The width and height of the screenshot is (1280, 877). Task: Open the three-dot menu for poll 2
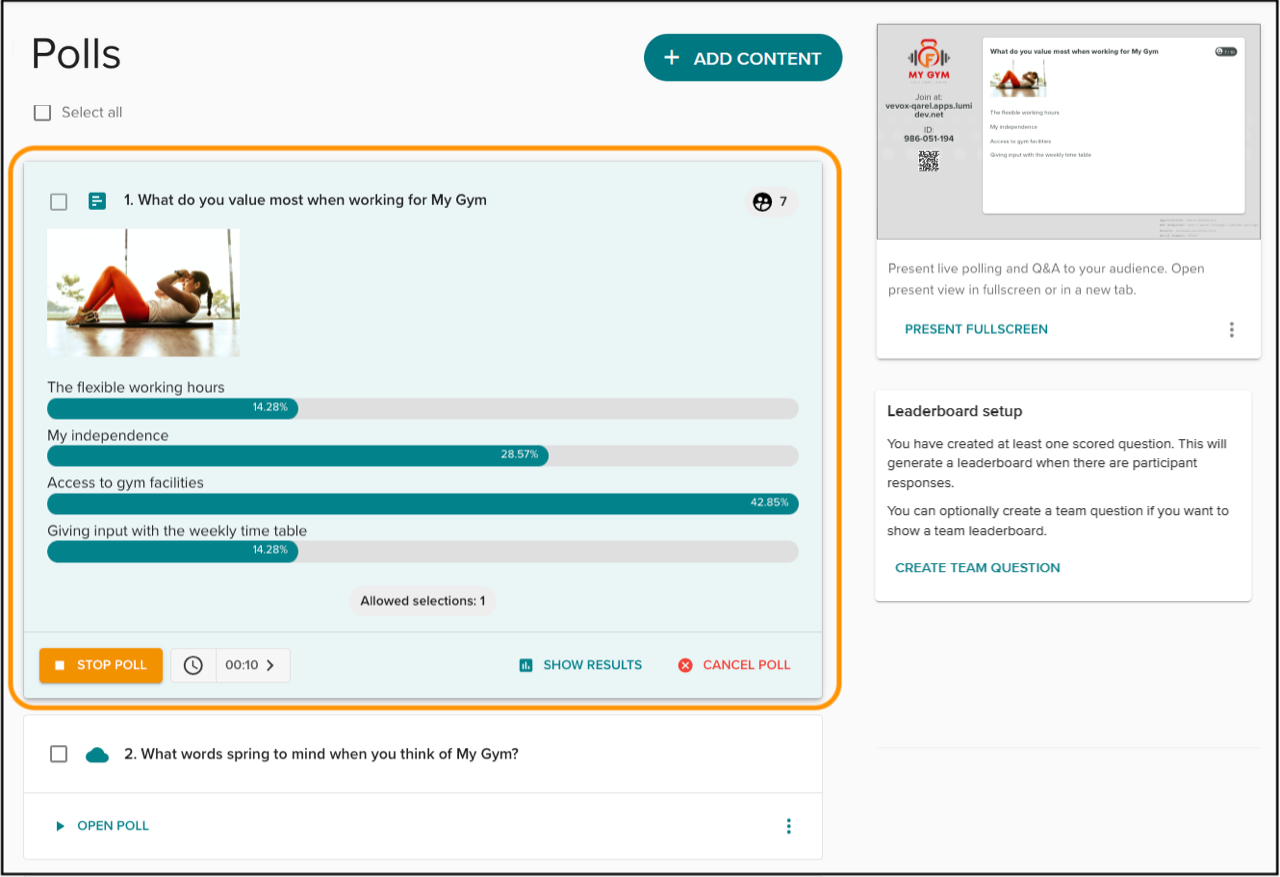click(788, 826)
